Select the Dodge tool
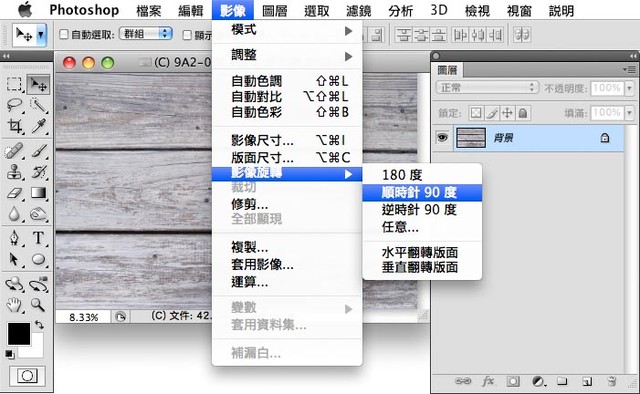 click(38, 214)
